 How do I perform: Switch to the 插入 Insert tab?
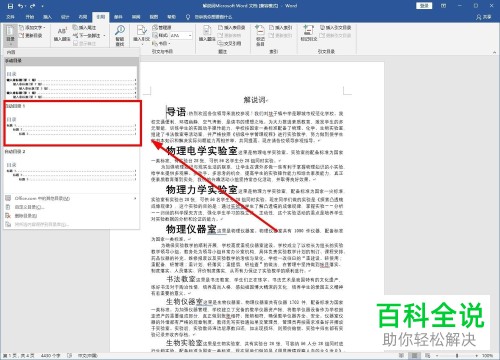point(47,17)
